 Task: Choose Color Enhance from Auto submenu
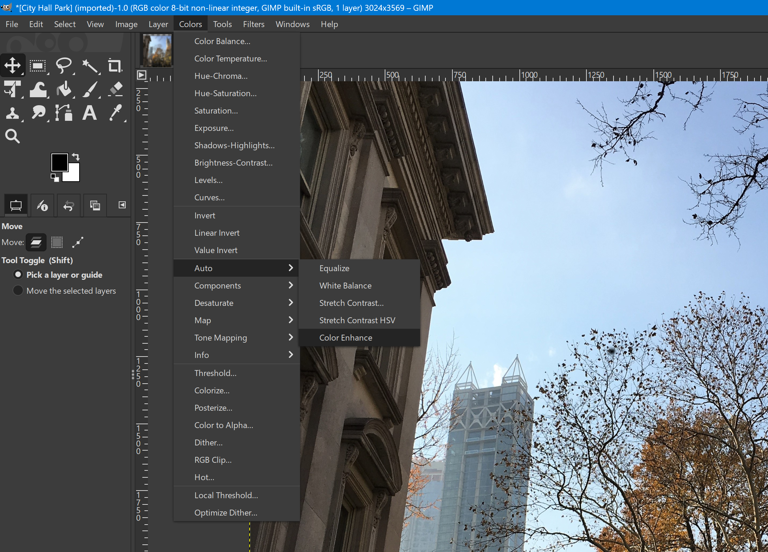tap(360, 337)
